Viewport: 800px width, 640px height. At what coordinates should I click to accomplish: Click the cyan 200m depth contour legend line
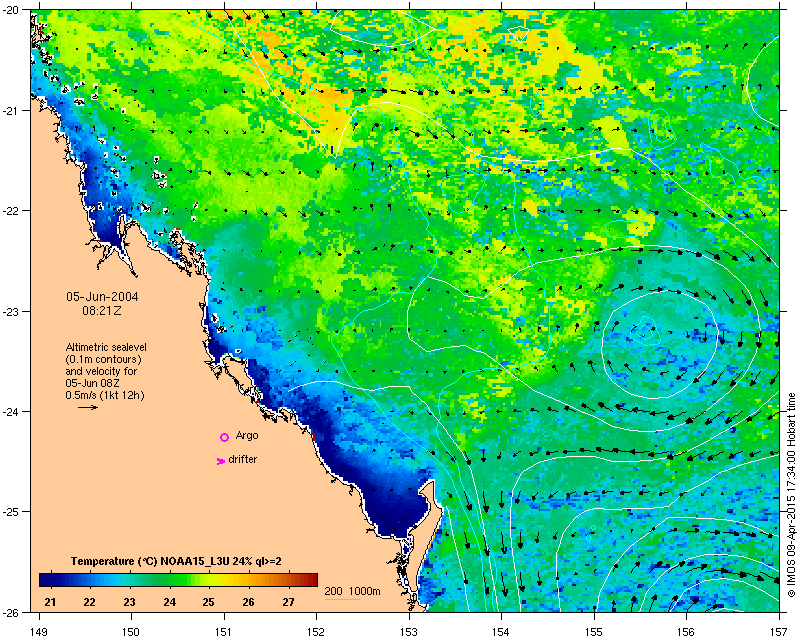[x=342, y=600]
